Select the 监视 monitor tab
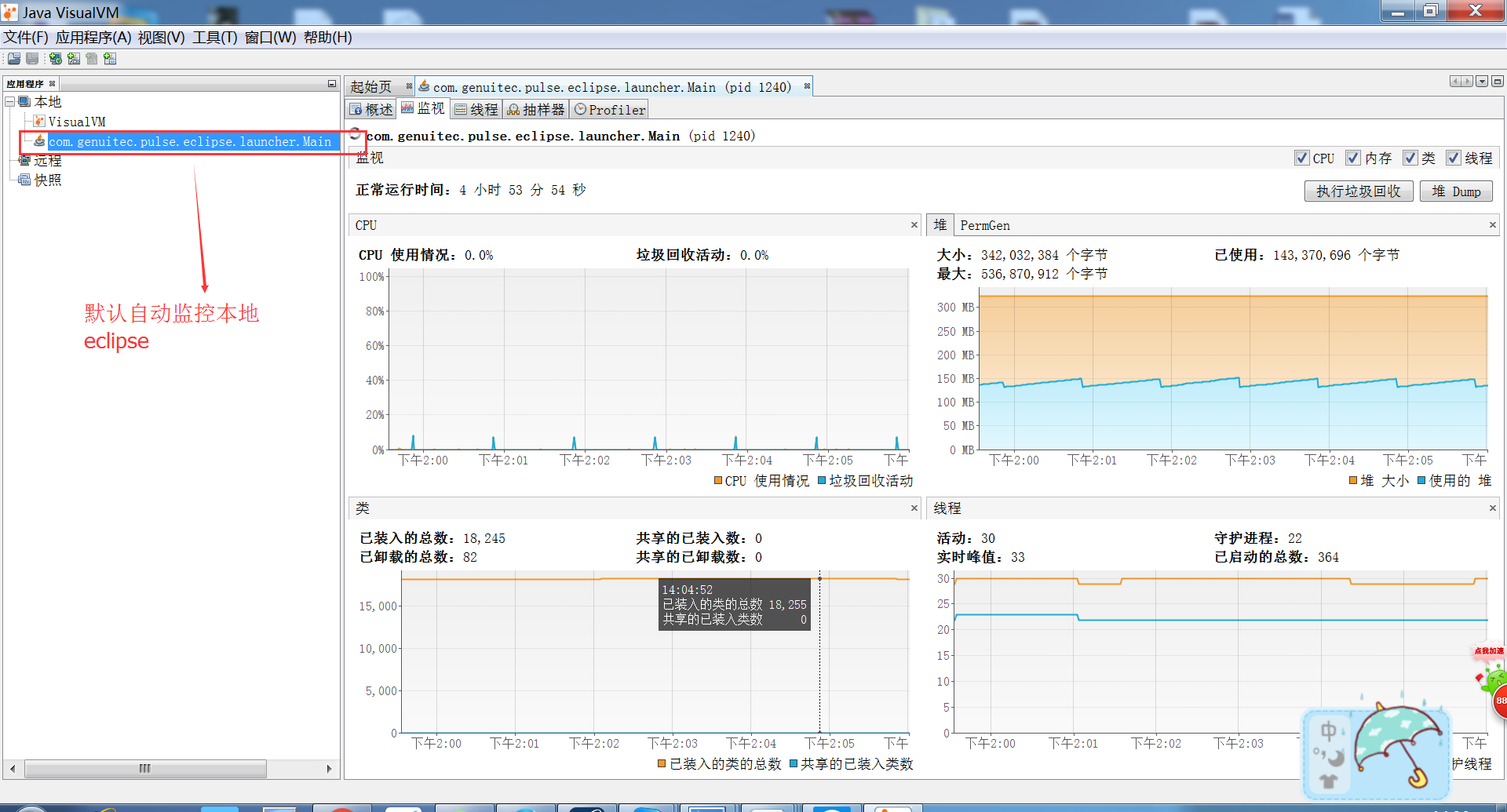This screenshot has width=1507, height=812. point(423,109)
